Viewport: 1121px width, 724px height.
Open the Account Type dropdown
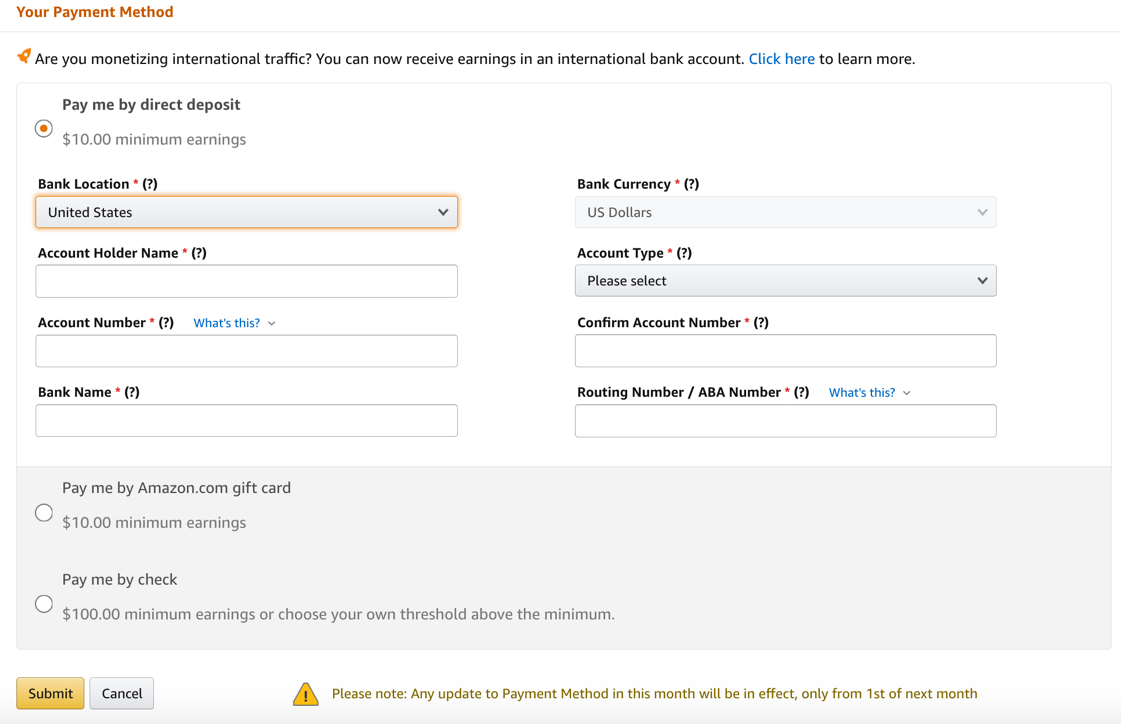(785, 281)
